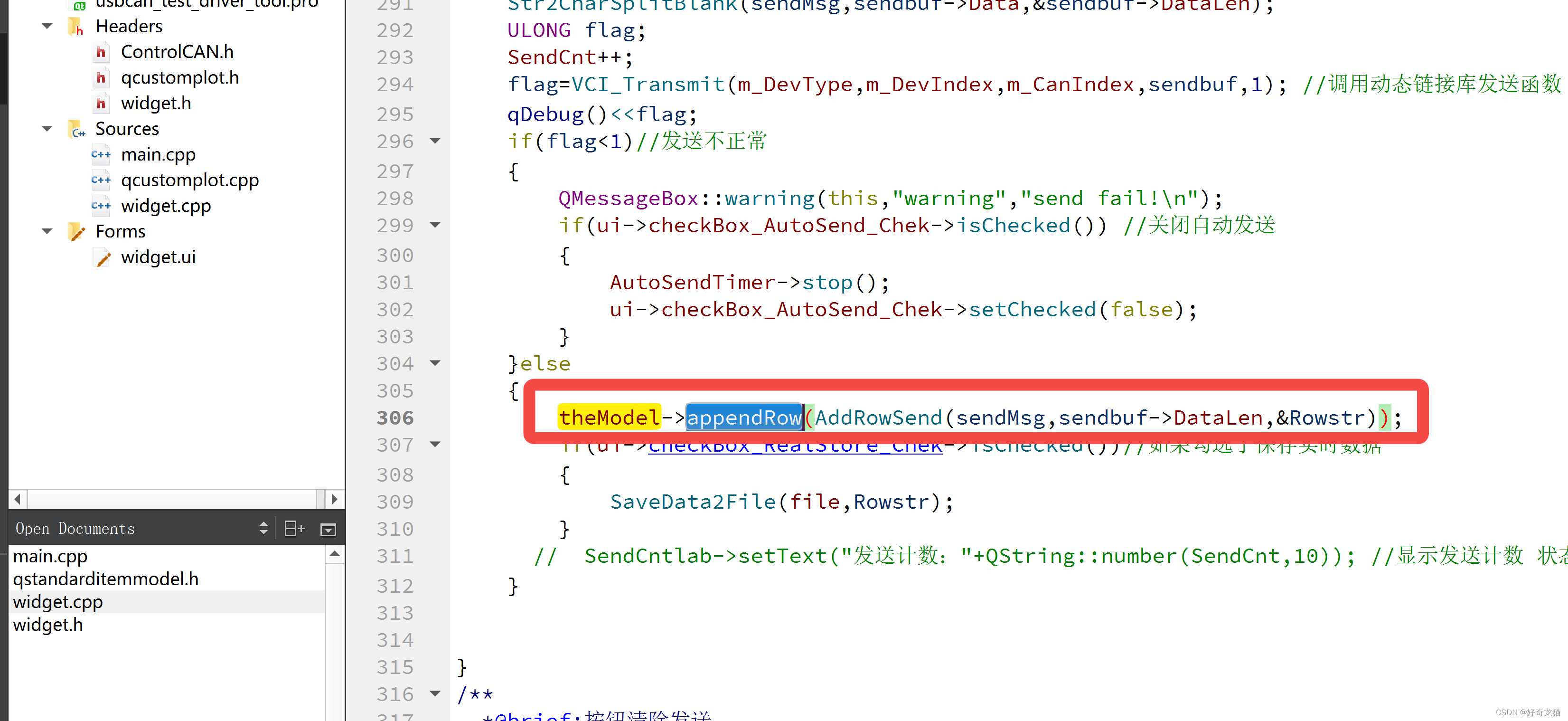Click the widget.ui form file icon
Image resolution: width=1568 pixels, height=721 pixels.
click(x=103, y=257)
